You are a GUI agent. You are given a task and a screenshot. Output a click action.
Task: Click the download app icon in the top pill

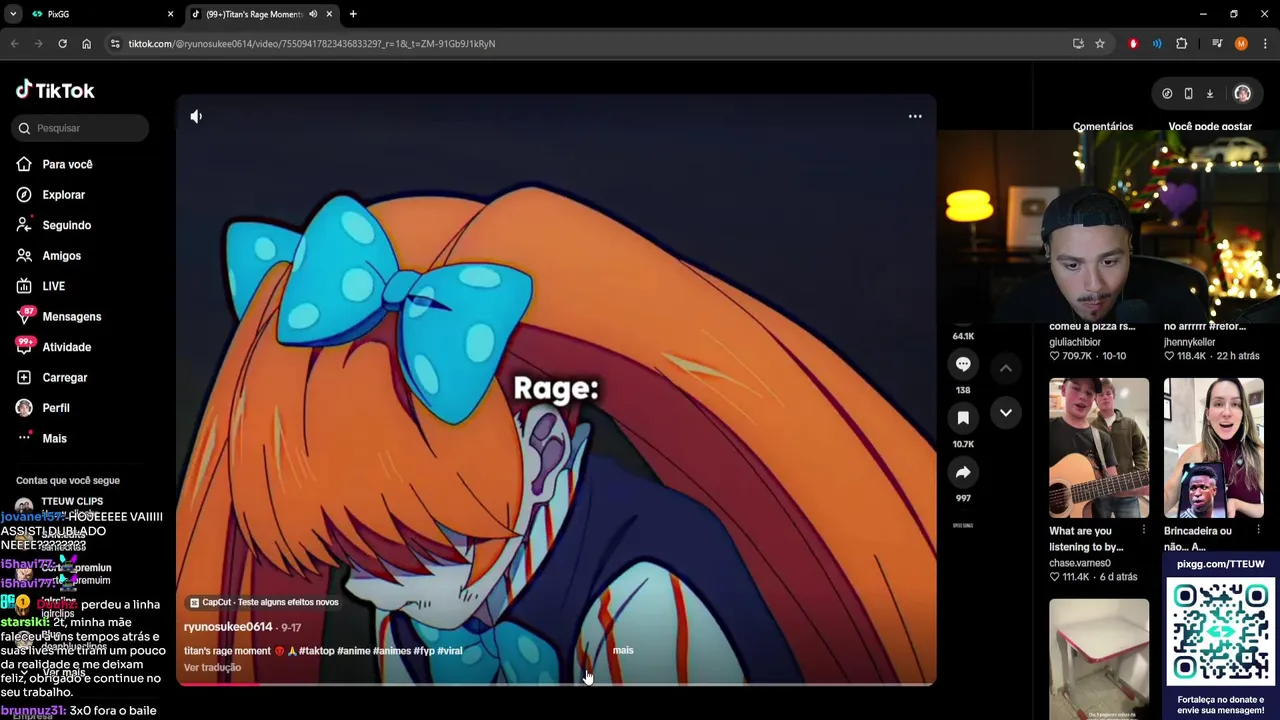[x=1210, y=93]
